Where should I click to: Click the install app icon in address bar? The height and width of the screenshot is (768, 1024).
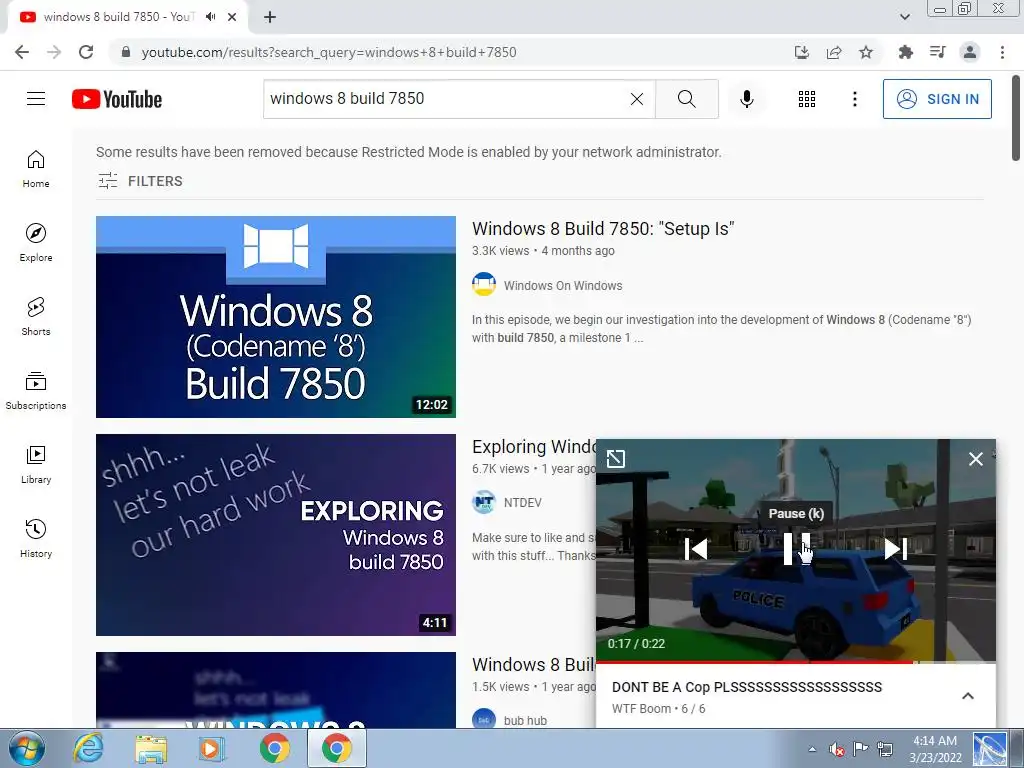click(802, 52)
